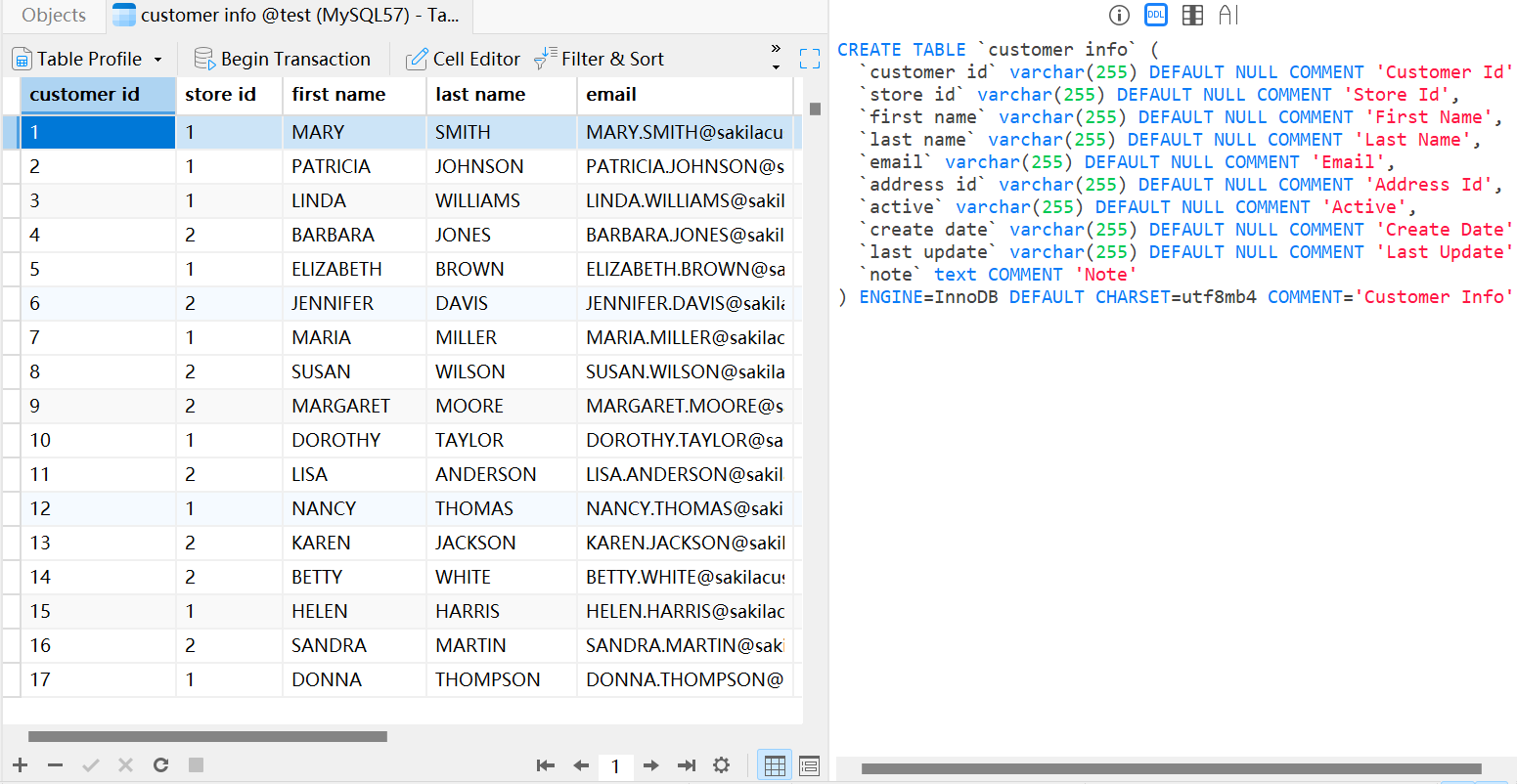
Task: Click the NANCY first name cell
Action: coord(354,508)
